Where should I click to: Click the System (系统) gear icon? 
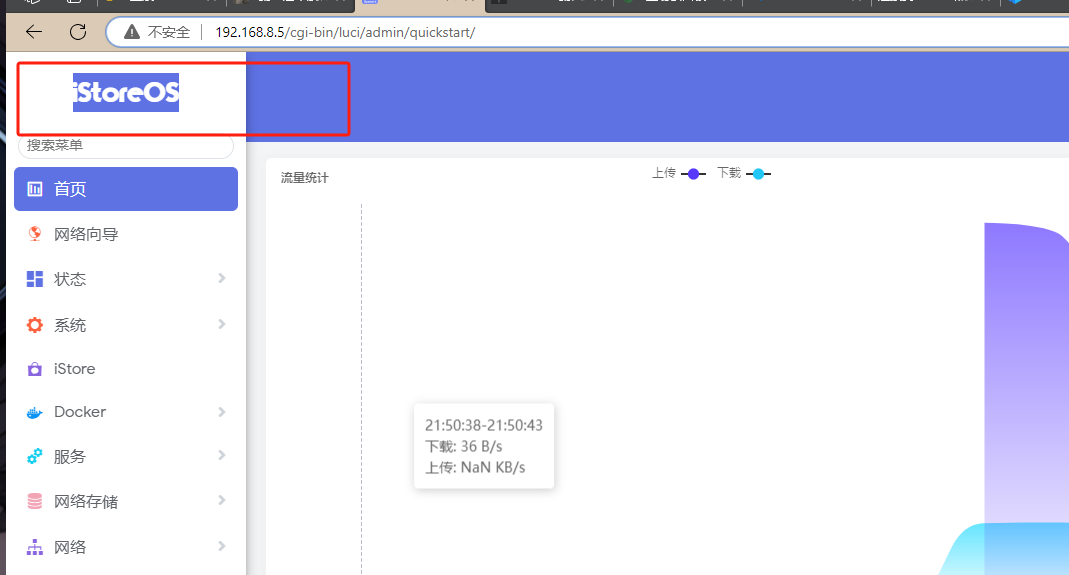[35, 325]
